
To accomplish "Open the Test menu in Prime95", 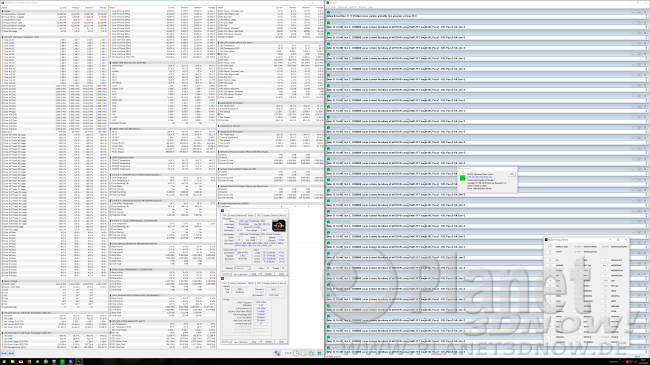I will click(x=328, y=7).
